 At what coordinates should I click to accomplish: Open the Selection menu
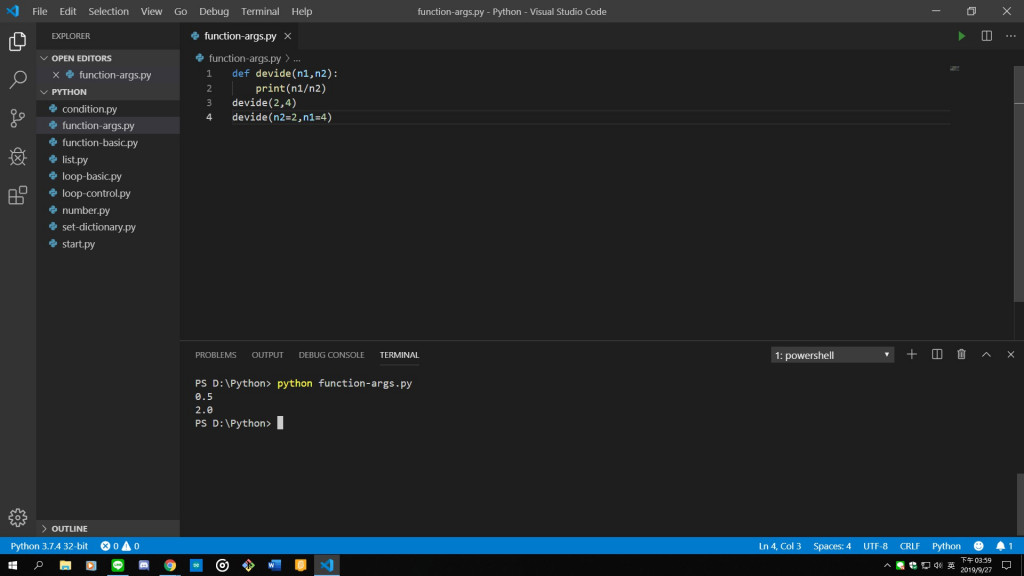[108, 11]
